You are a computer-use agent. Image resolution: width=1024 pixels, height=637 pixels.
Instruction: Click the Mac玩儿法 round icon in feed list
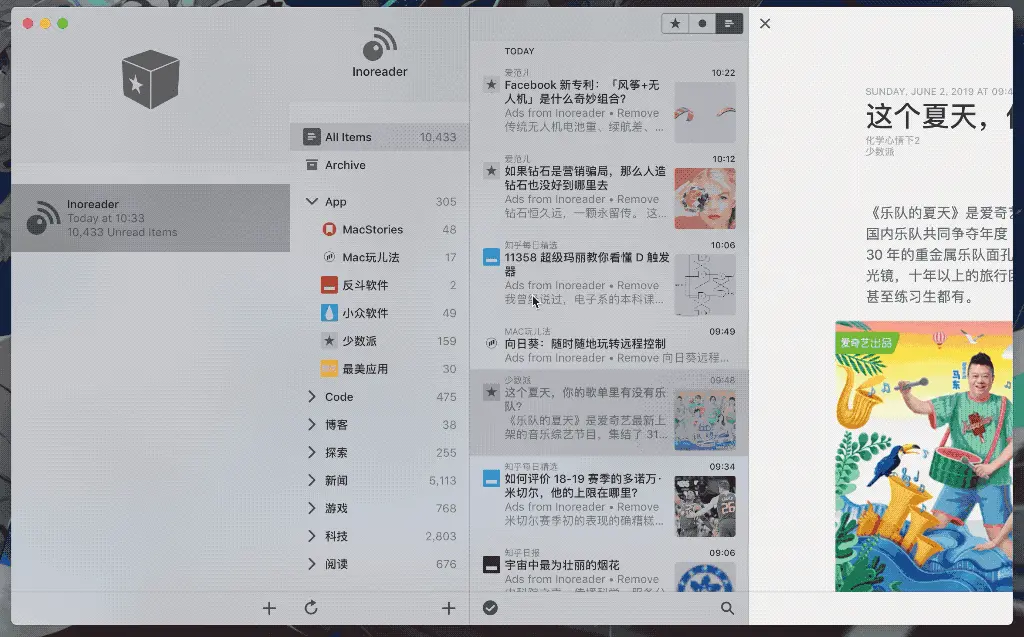pos(329,257)
